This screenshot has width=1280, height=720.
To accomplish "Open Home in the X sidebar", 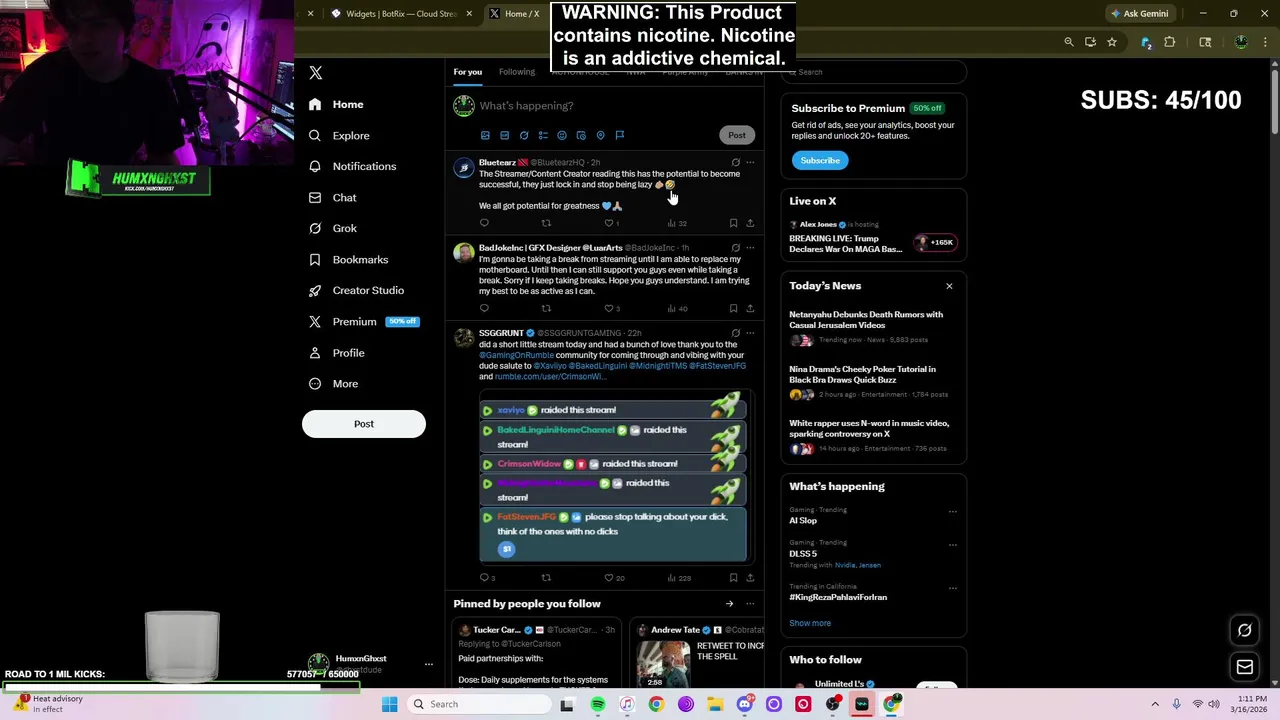I will (336, 104).
